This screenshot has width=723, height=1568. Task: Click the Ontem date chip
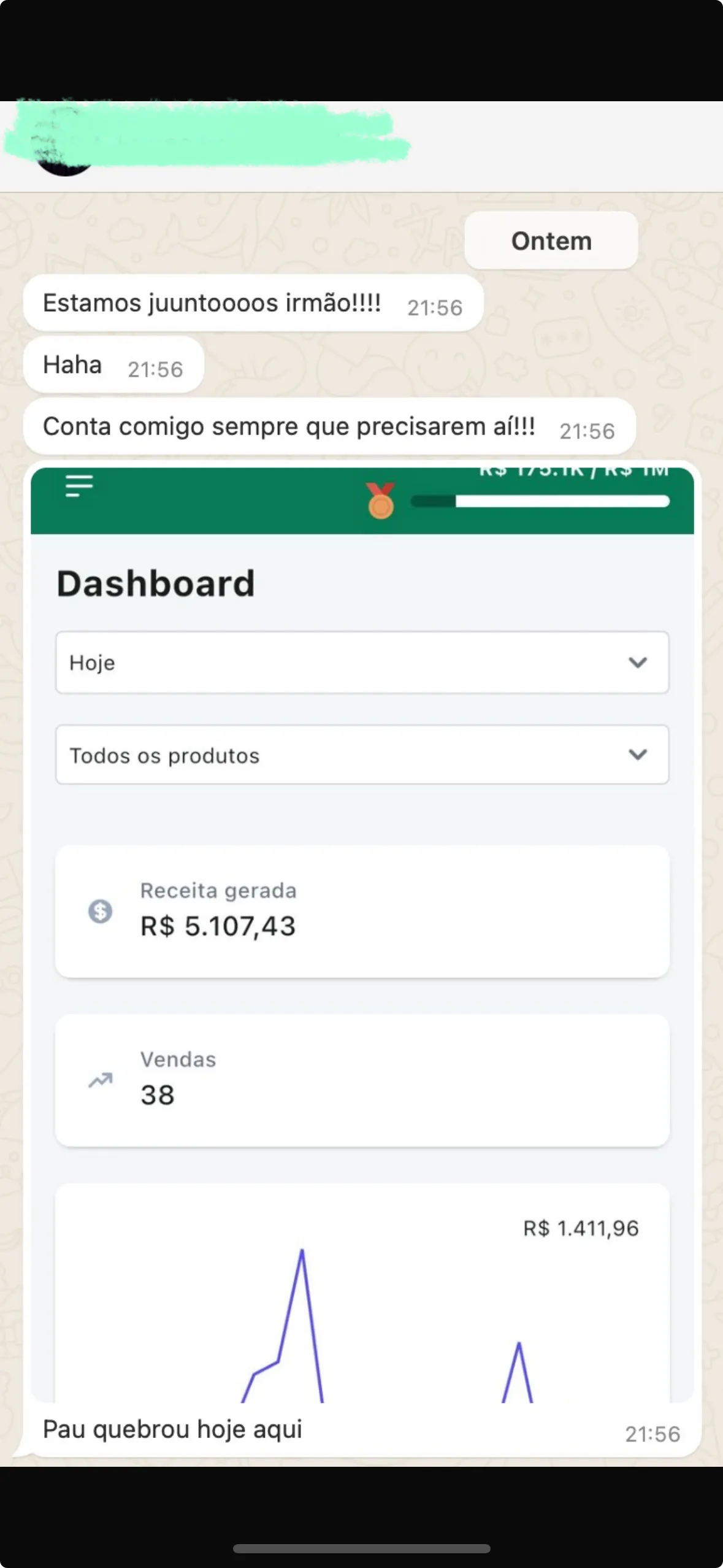(551, 241)
